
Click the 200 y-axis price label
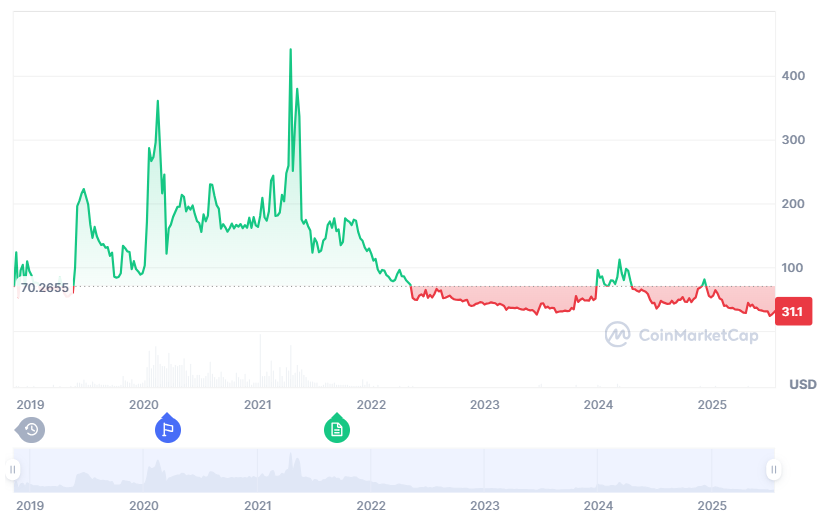[x=793, y=204]
